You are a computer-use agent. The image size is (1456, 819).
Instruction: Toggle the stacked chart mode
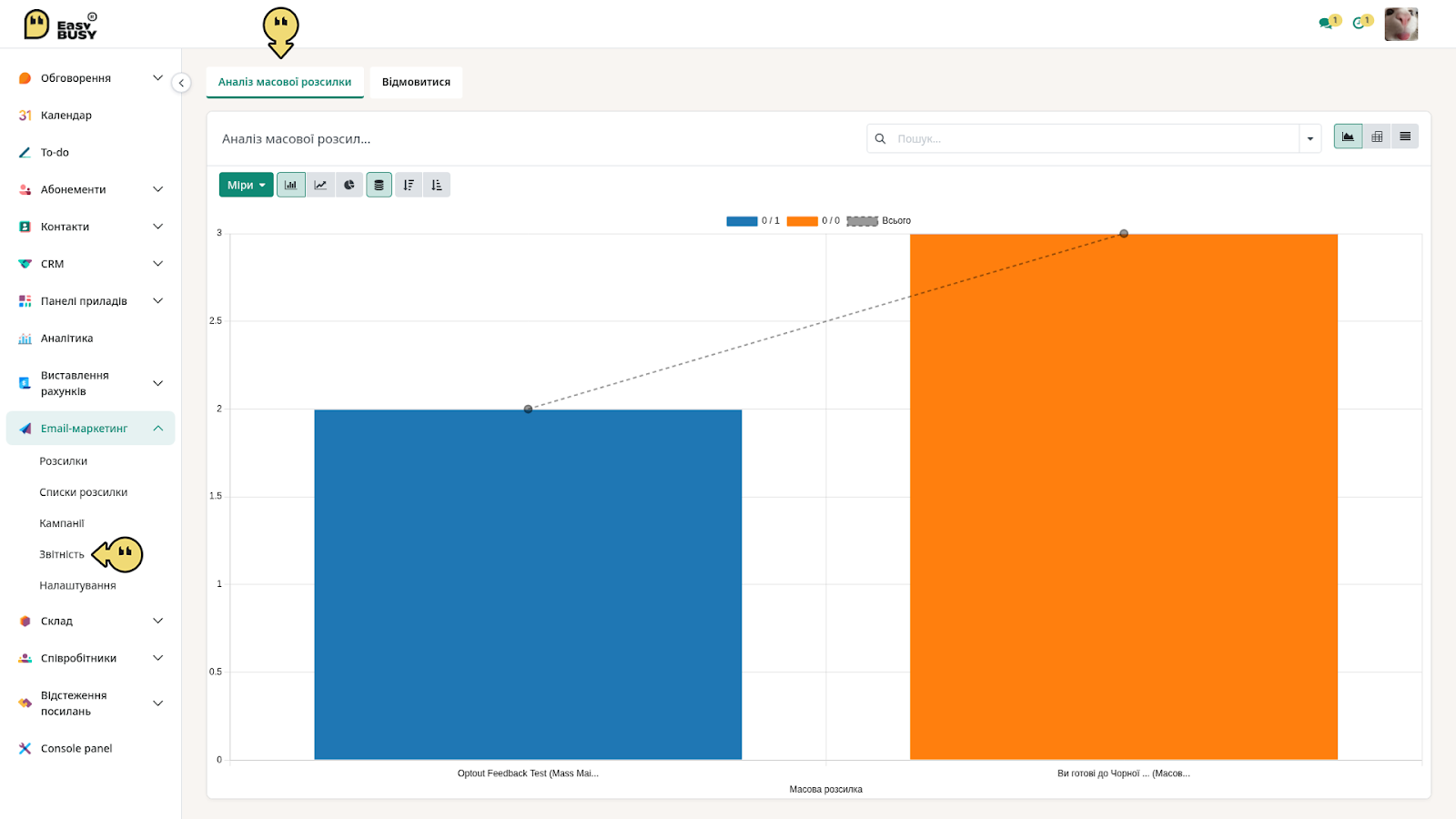click(x=379, y=185)
